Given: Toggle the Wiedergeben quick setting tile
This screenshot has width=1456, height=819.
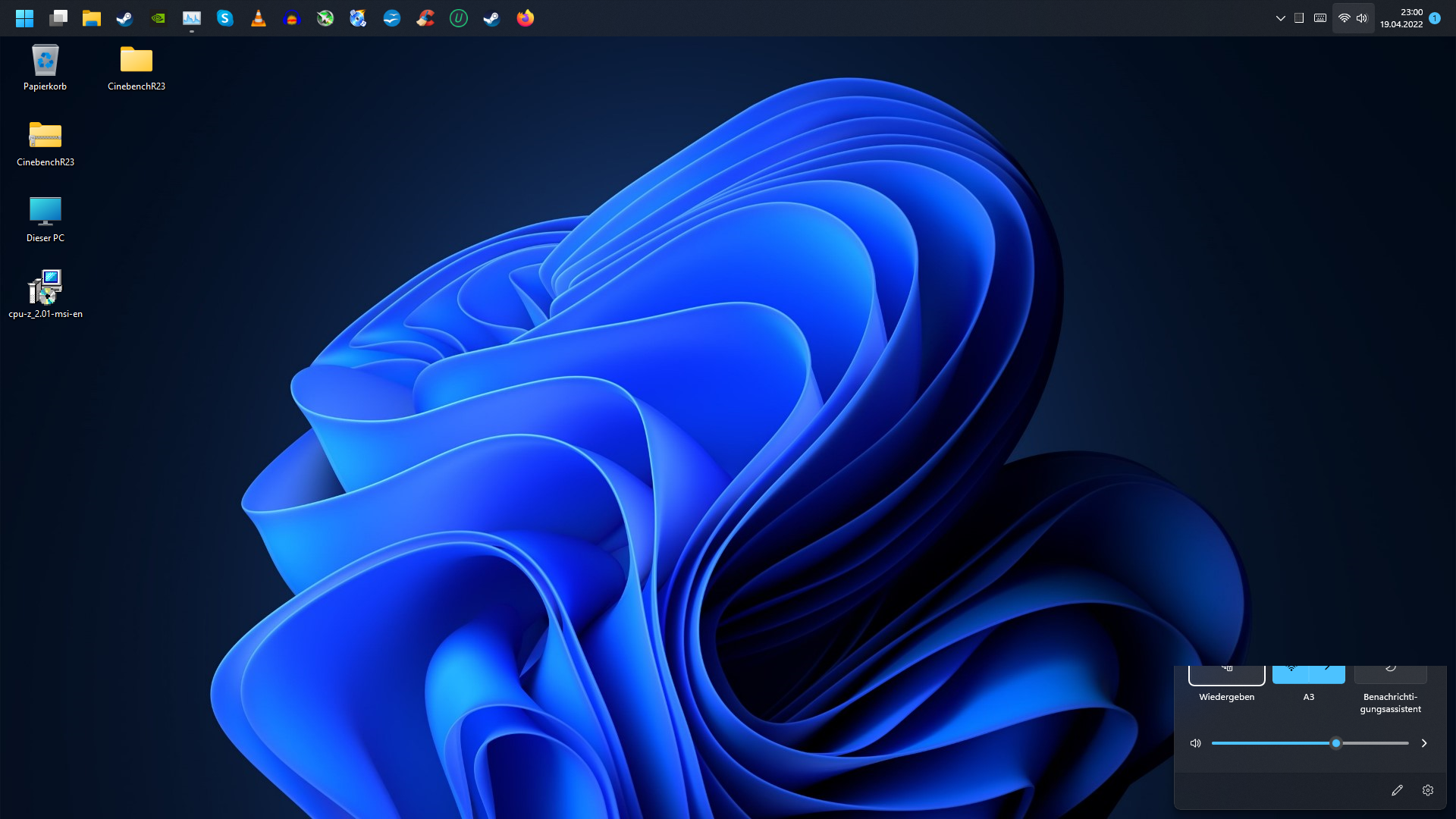Looking at the screenshot, I should (x=1225, y=673).
